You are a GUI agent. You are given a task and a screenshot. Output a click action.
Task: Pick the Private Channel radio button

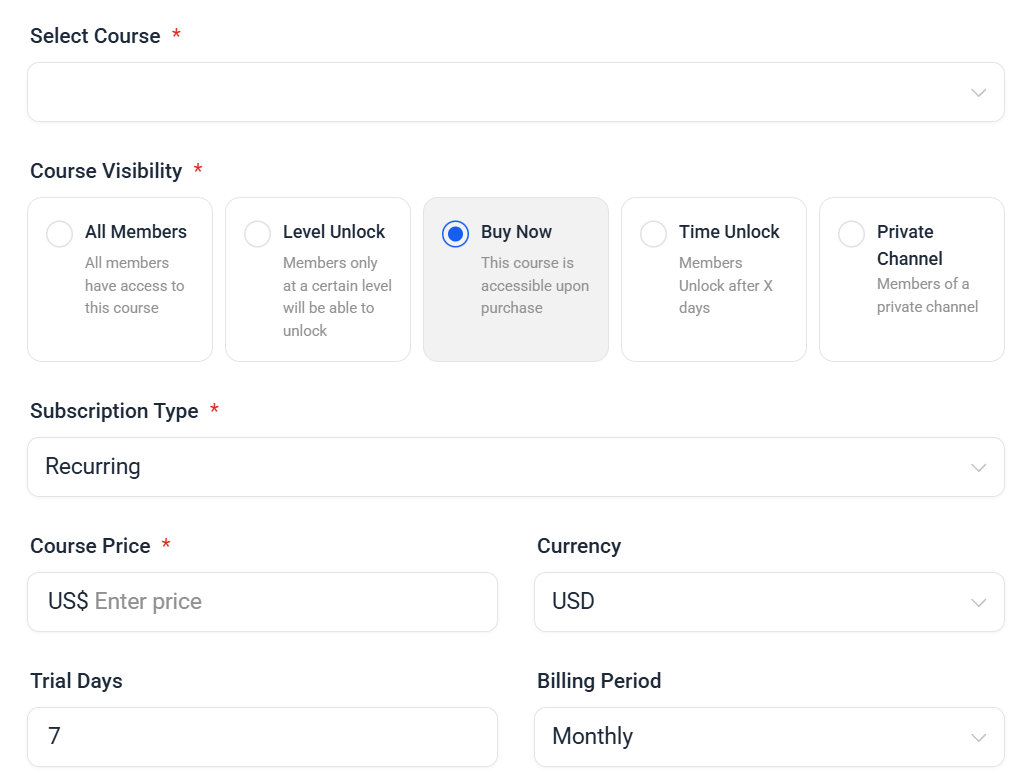pos(851,233)
